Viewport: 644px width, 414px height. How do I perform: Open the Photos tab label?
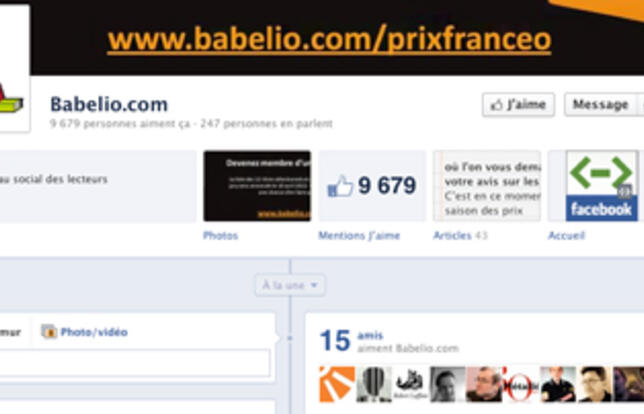pos(221,236)
